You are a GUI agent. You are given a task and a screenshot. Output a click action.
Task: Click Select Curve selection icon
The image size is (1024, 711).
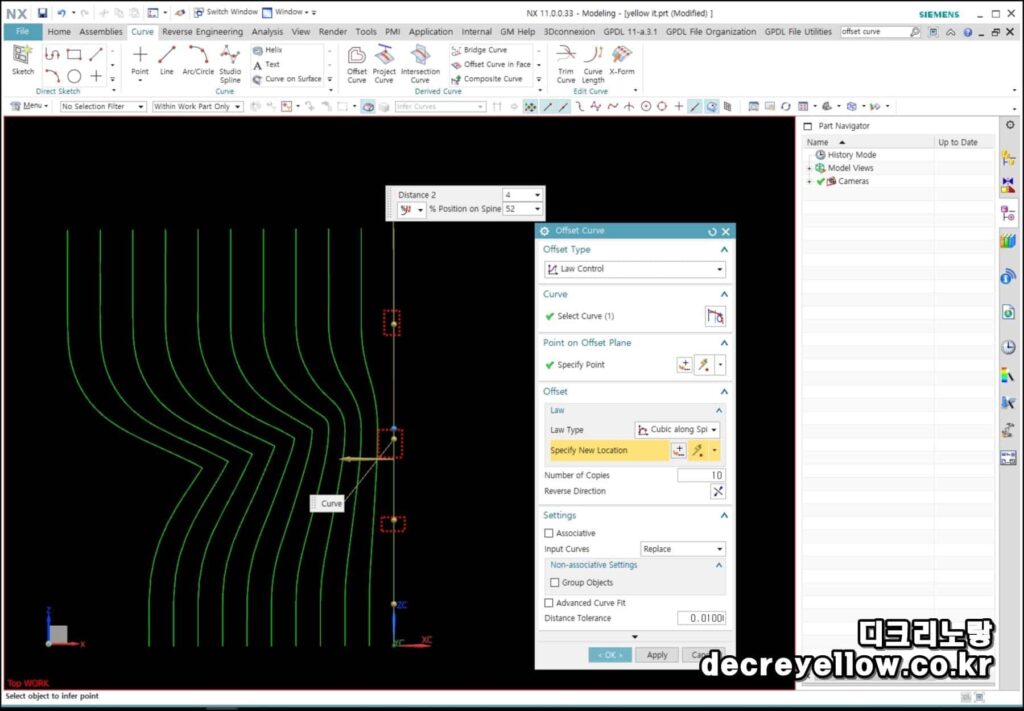click(x=715, y=316)
